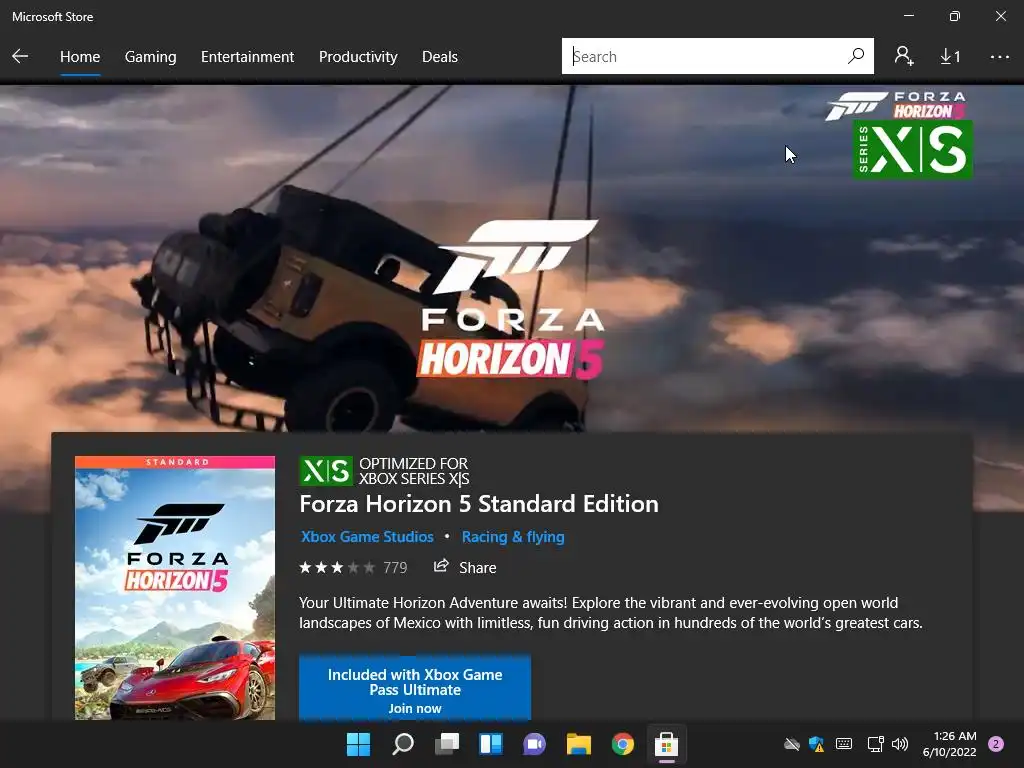1024x768 pixels.
Task: Open the touch keyboard tray icon
Action: coord(844,744)
